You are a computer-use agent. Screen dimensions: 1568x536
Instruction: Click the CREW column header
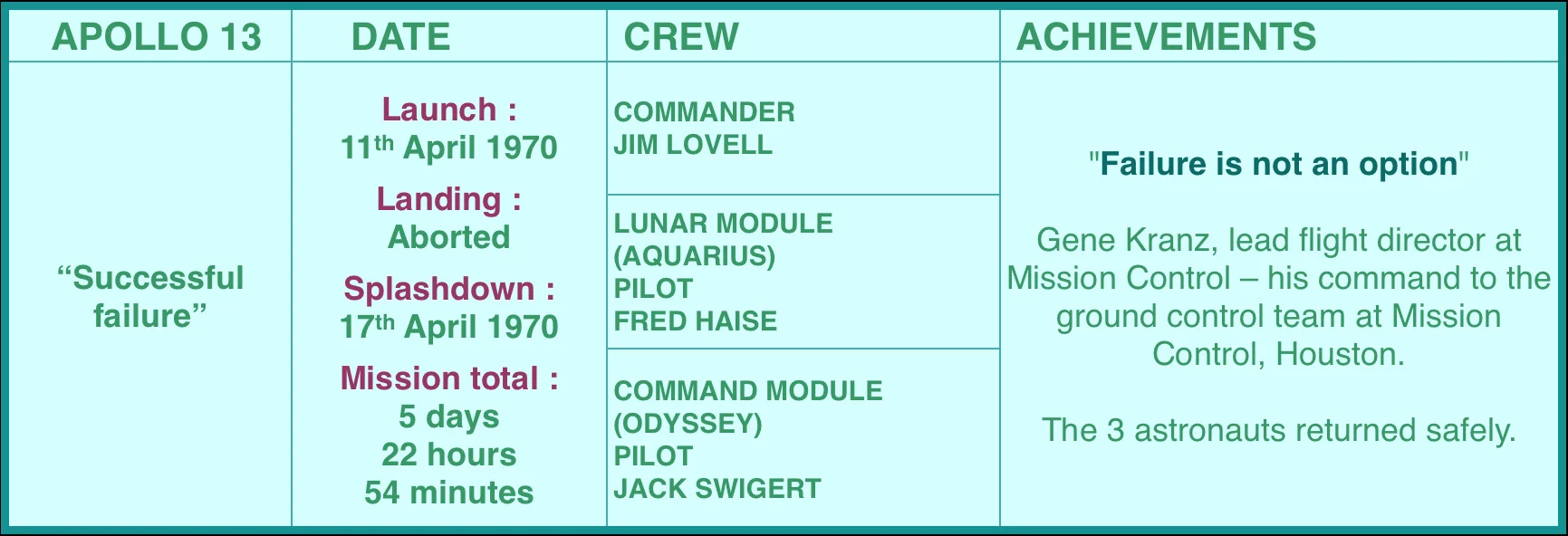click(681, 37)
